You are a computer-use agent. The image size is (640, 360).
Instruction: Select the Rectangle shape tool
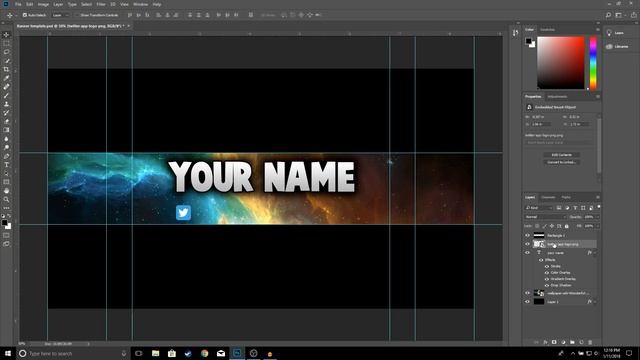(x=6, y=182)
